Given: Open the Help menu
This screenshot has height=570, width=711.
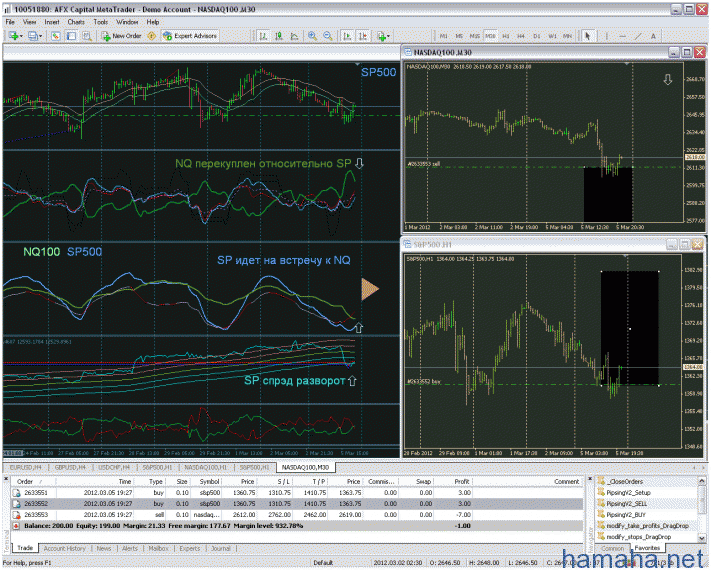Looking at the screenshot, I should pyautogui.click(x=153, y=22).
